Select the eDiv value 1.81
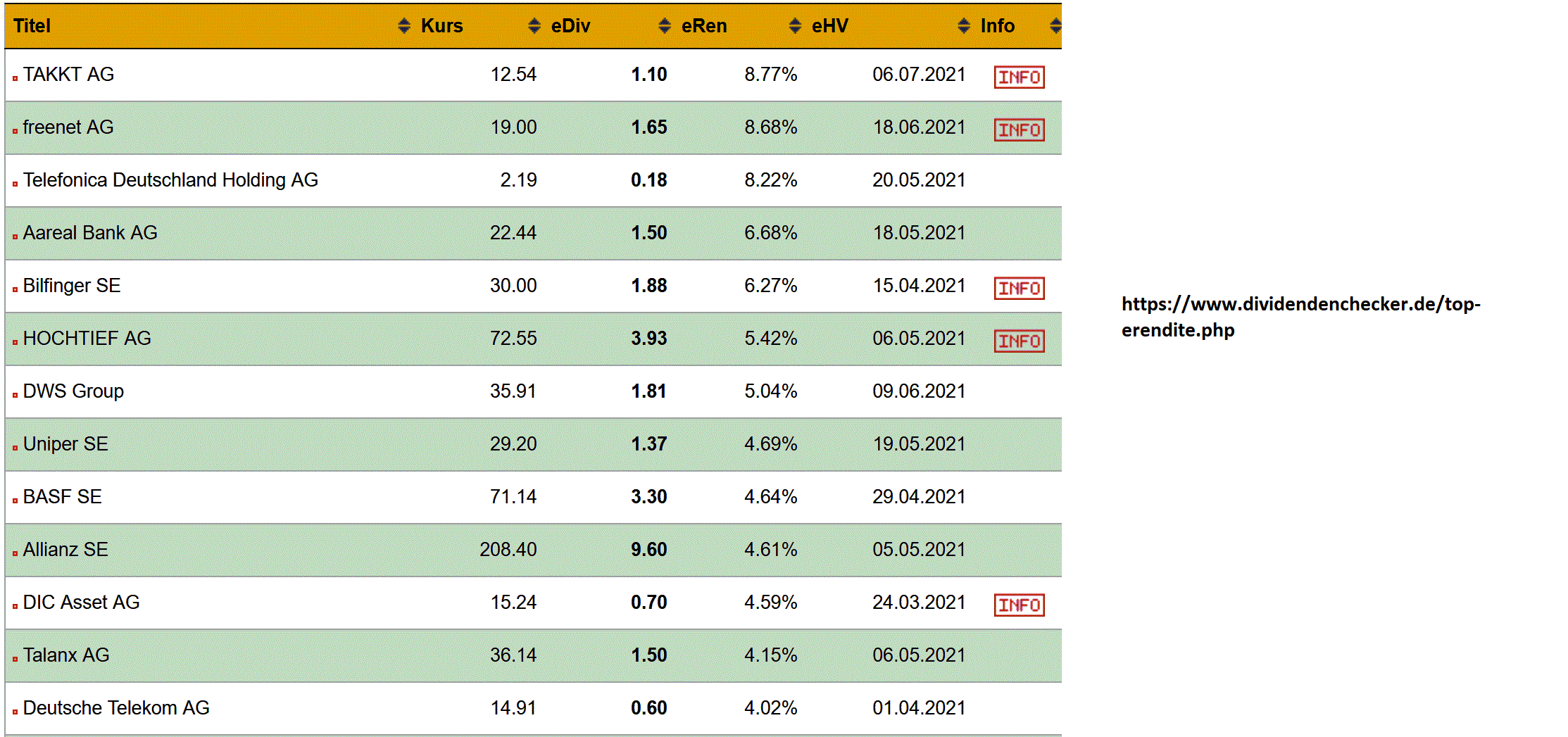Viewport: 1568px width, 737px height. (x=649, y=391)
